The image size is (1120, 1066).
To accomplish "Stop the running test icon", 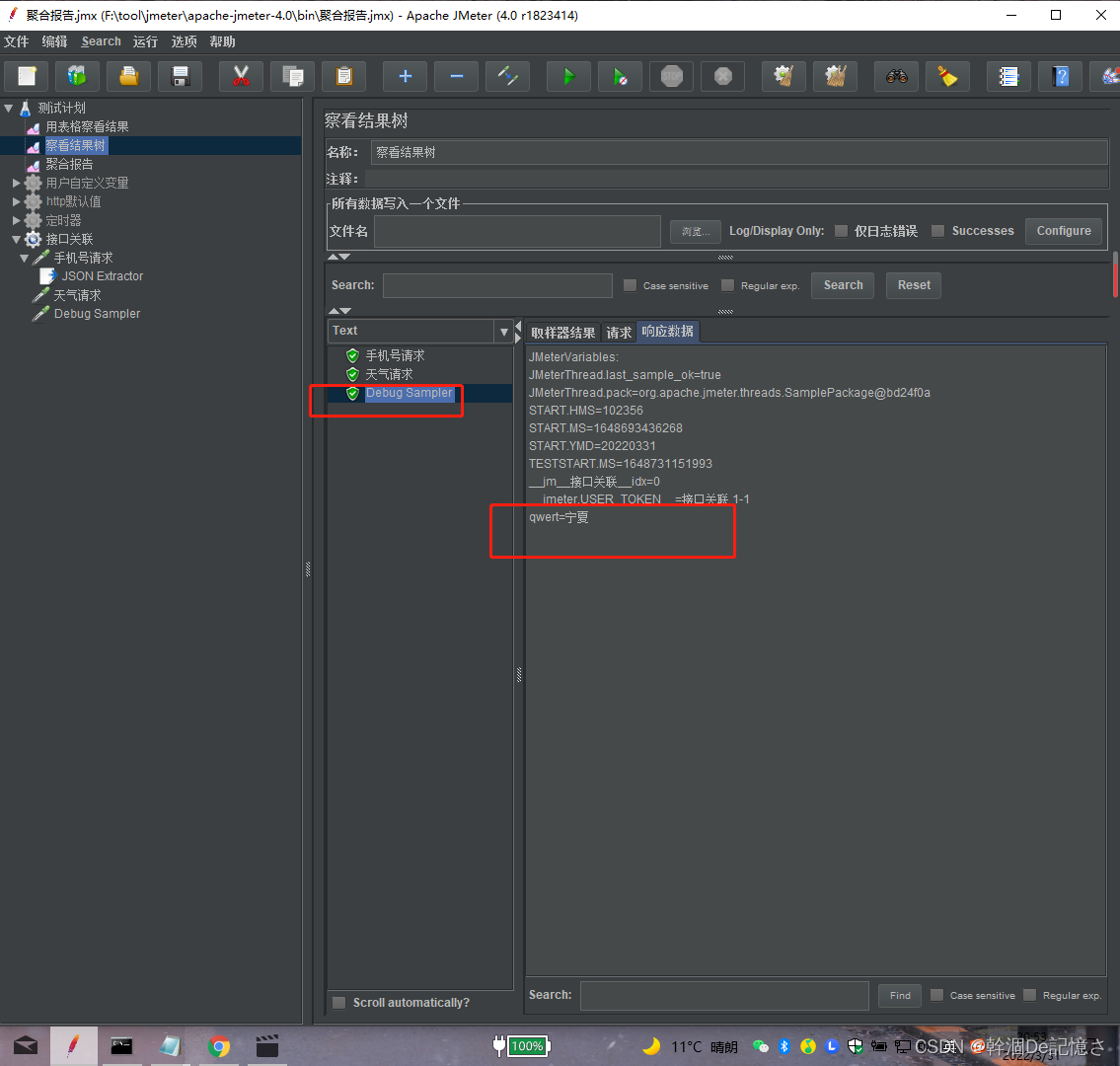I will [x=671, y=76].
